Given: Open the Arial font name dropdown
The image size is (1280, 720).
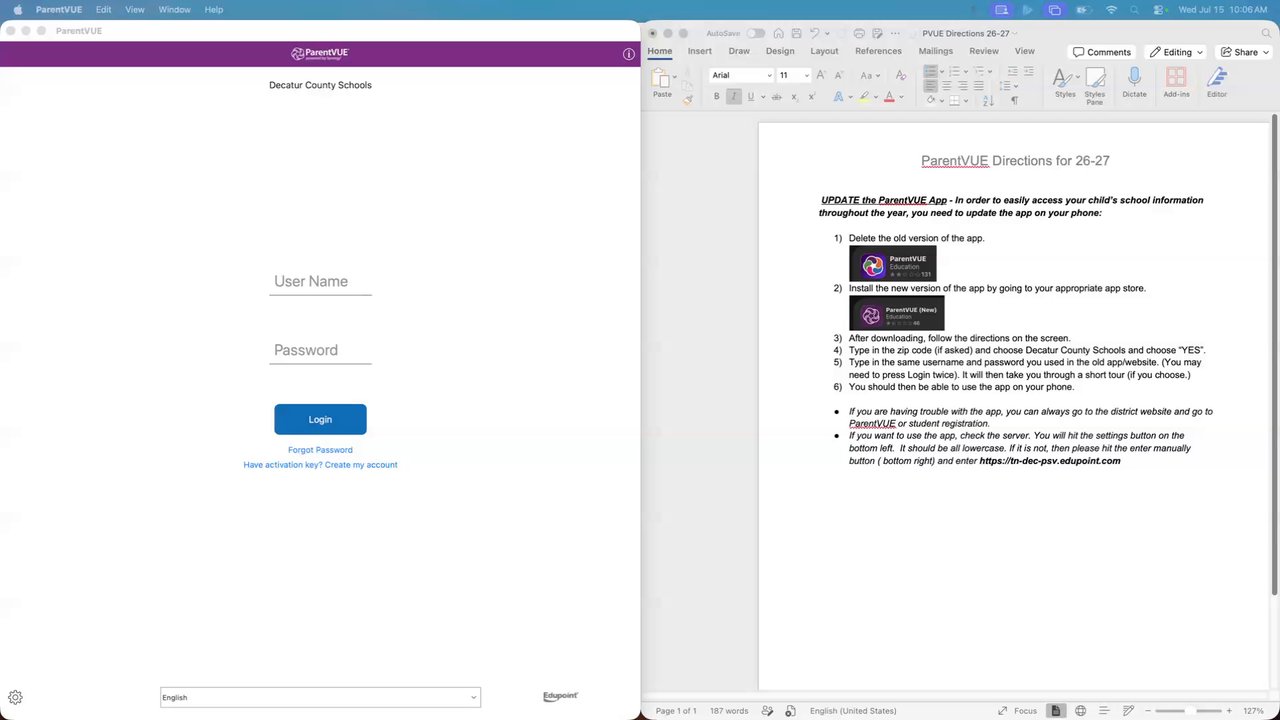Looking at the screenshot, I should pyautogui.click(x=769, y=75).
